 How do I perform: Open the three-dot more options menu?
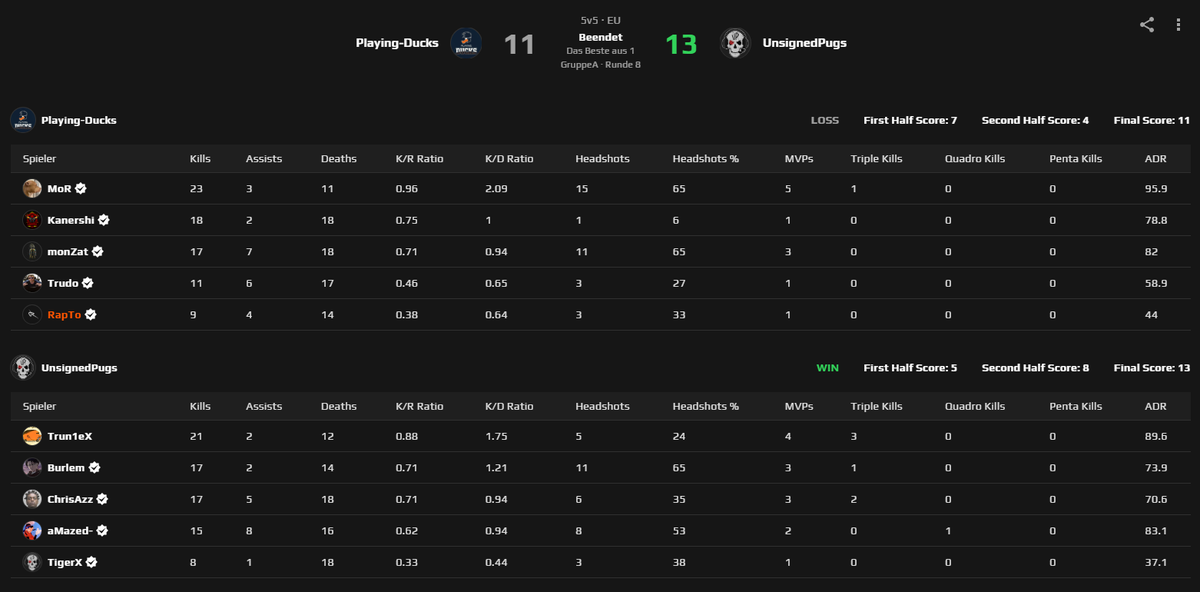(1180, 25)
